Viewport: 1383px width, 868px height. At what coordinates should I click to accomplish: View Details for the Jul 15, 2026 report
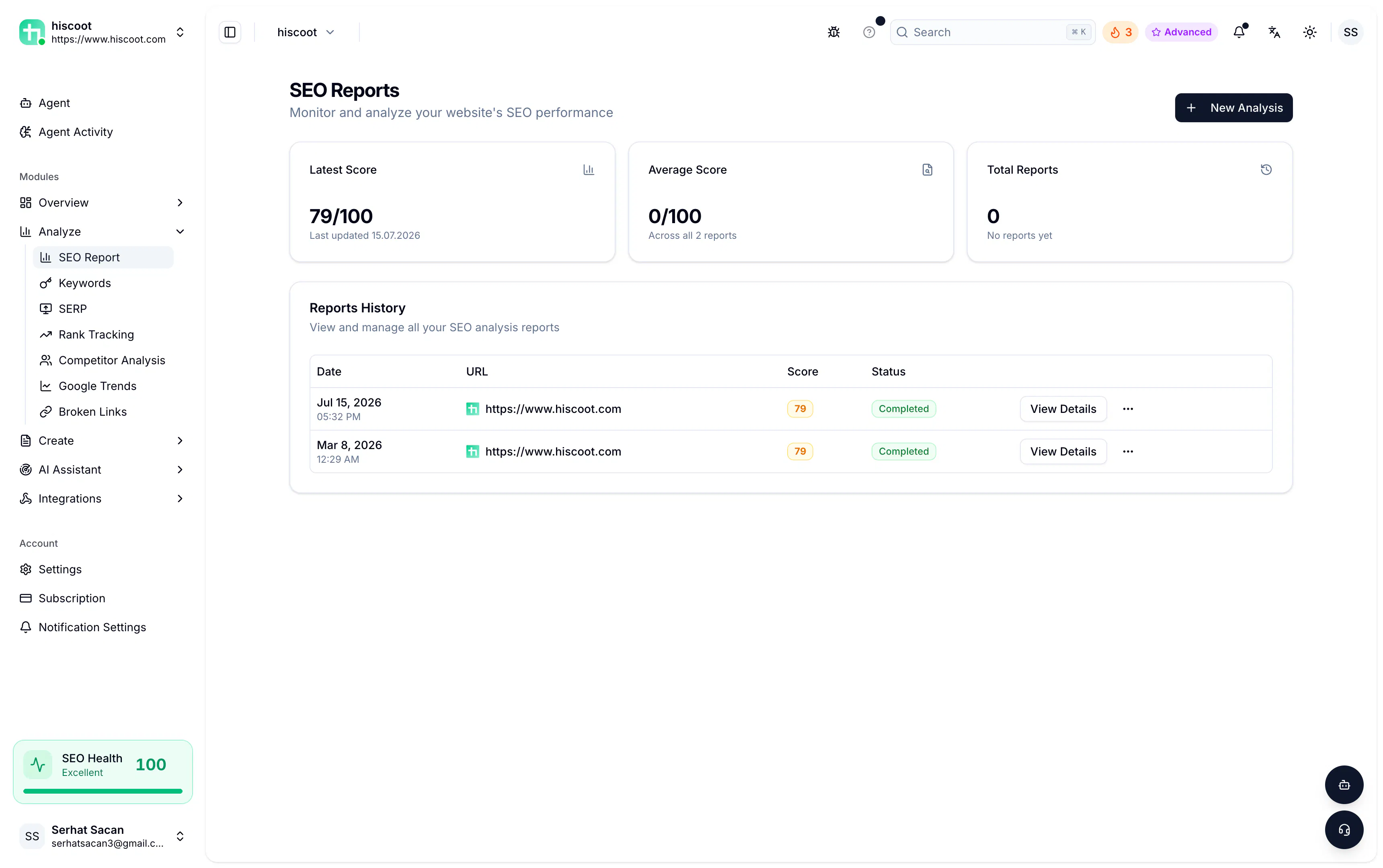tap(1063, 409)
